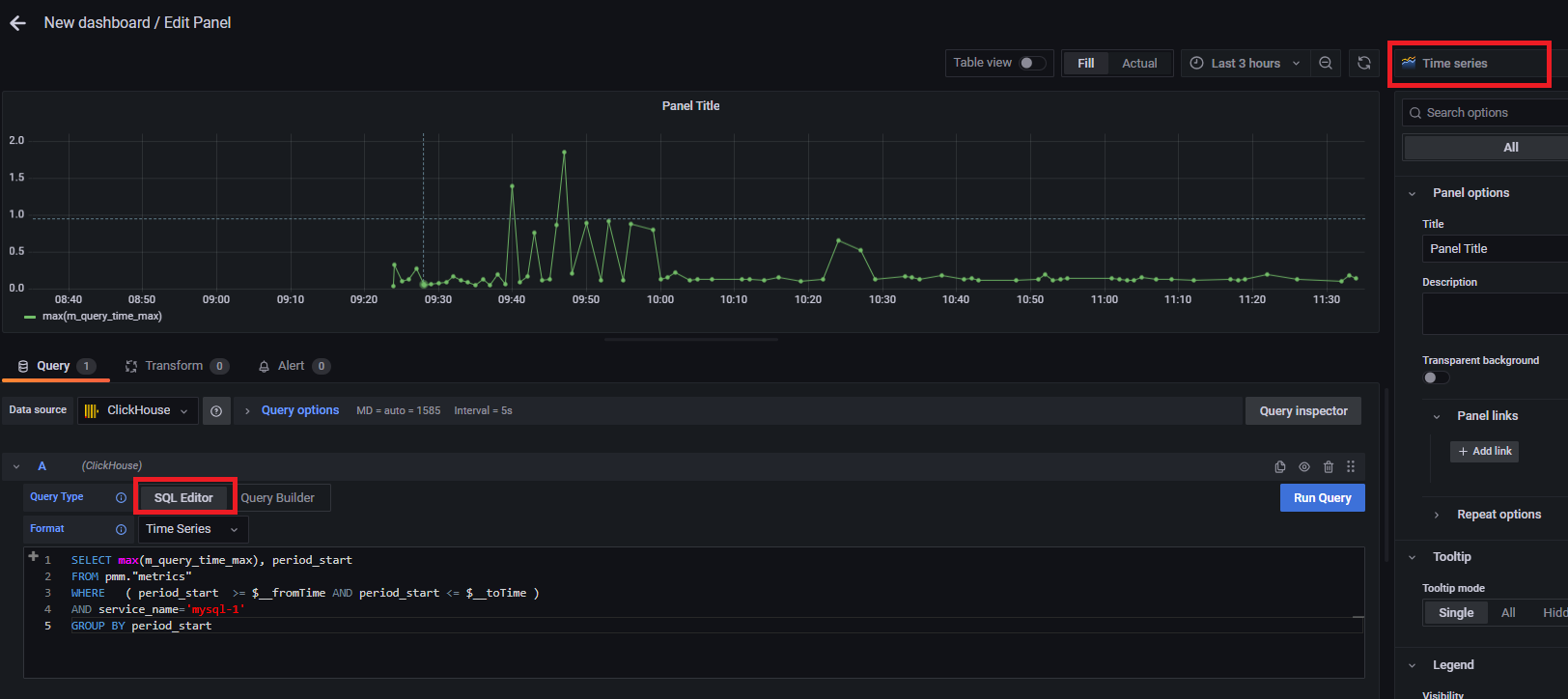1568x699 pixels.
Task: Click the ClickHouse data source logo icon
Action: 92,410
